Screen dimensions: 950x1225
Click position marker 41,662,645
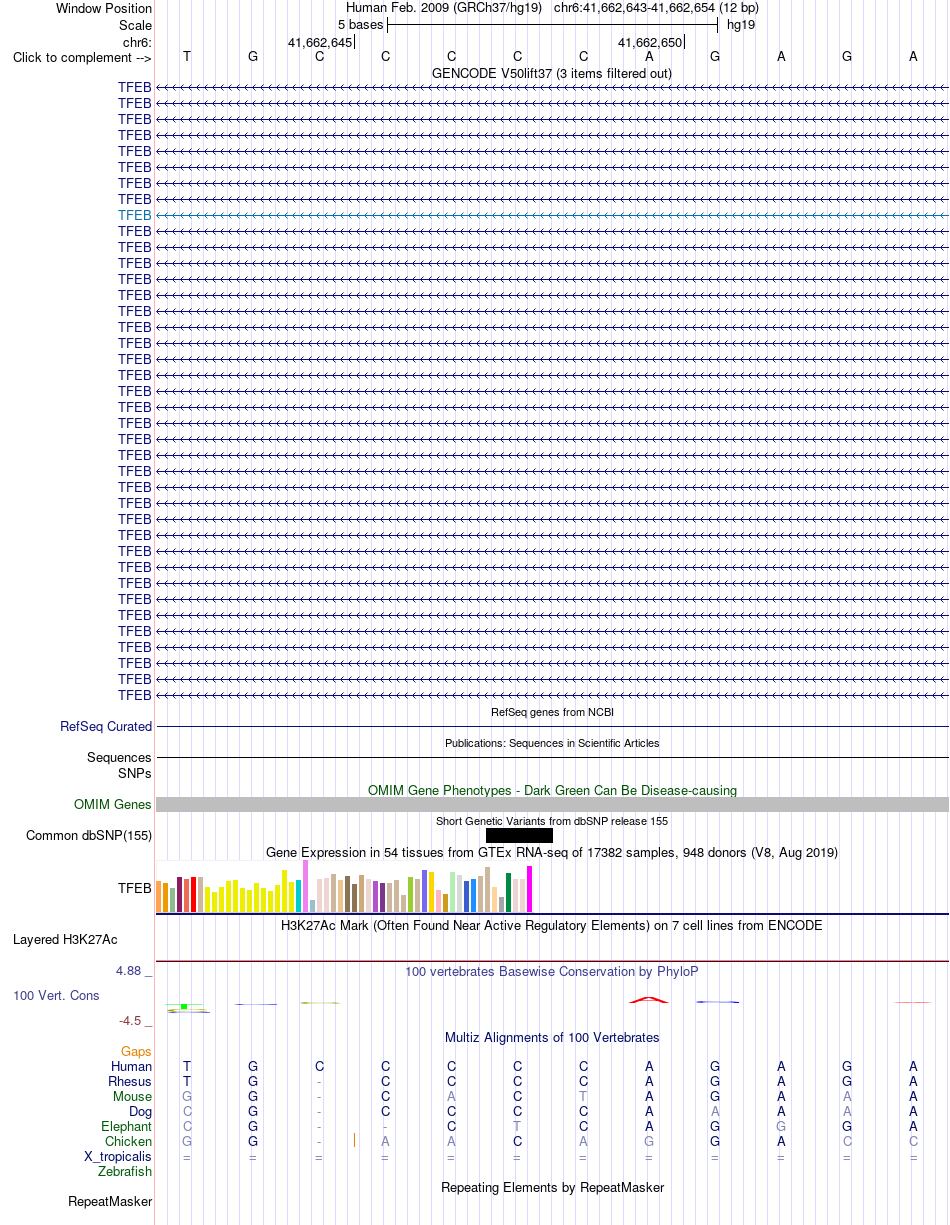click(320, 42)
